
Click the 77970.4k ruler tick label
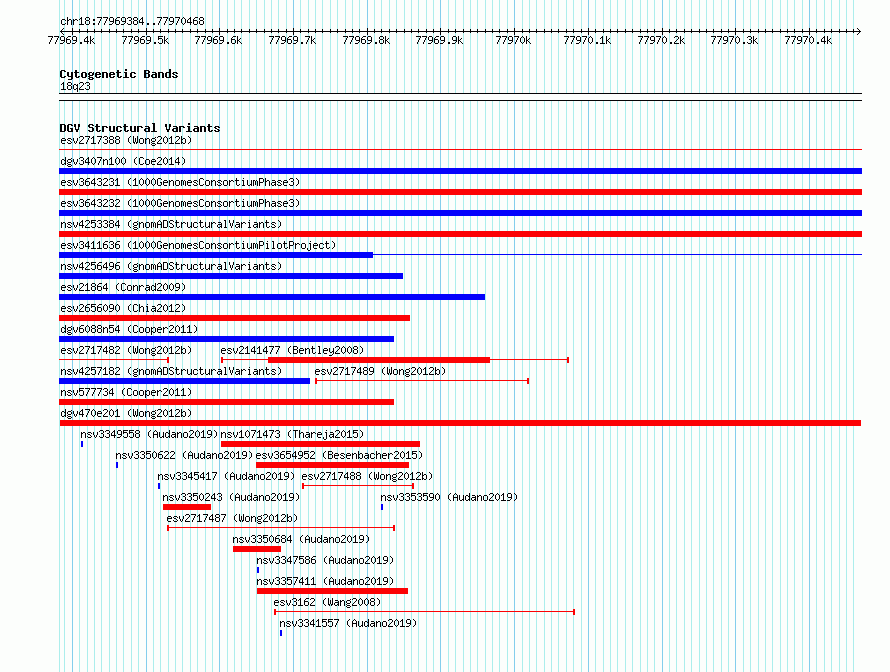coord(808,40)
